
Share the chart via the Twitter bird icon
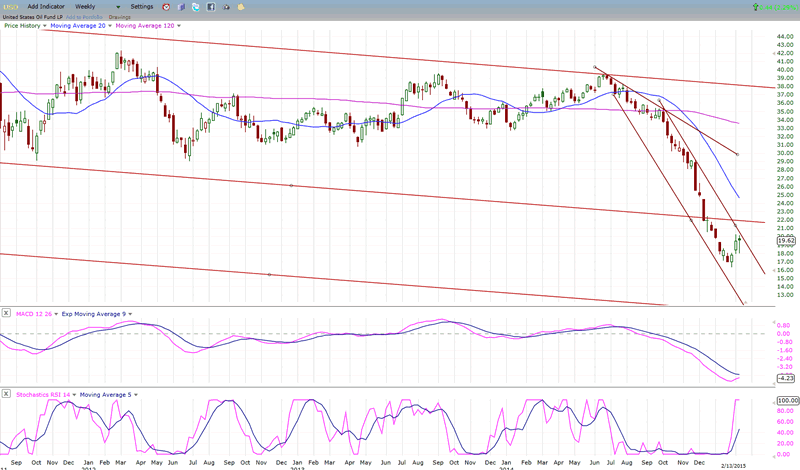(196, 7)
